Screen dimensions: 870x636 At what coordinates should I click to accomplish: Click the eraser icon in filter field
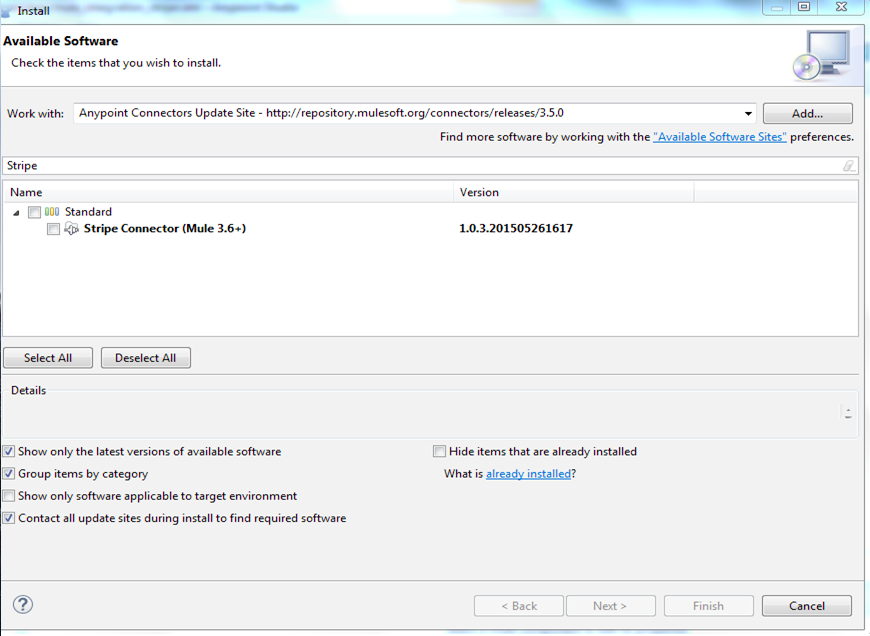click(x=848, y=166)
